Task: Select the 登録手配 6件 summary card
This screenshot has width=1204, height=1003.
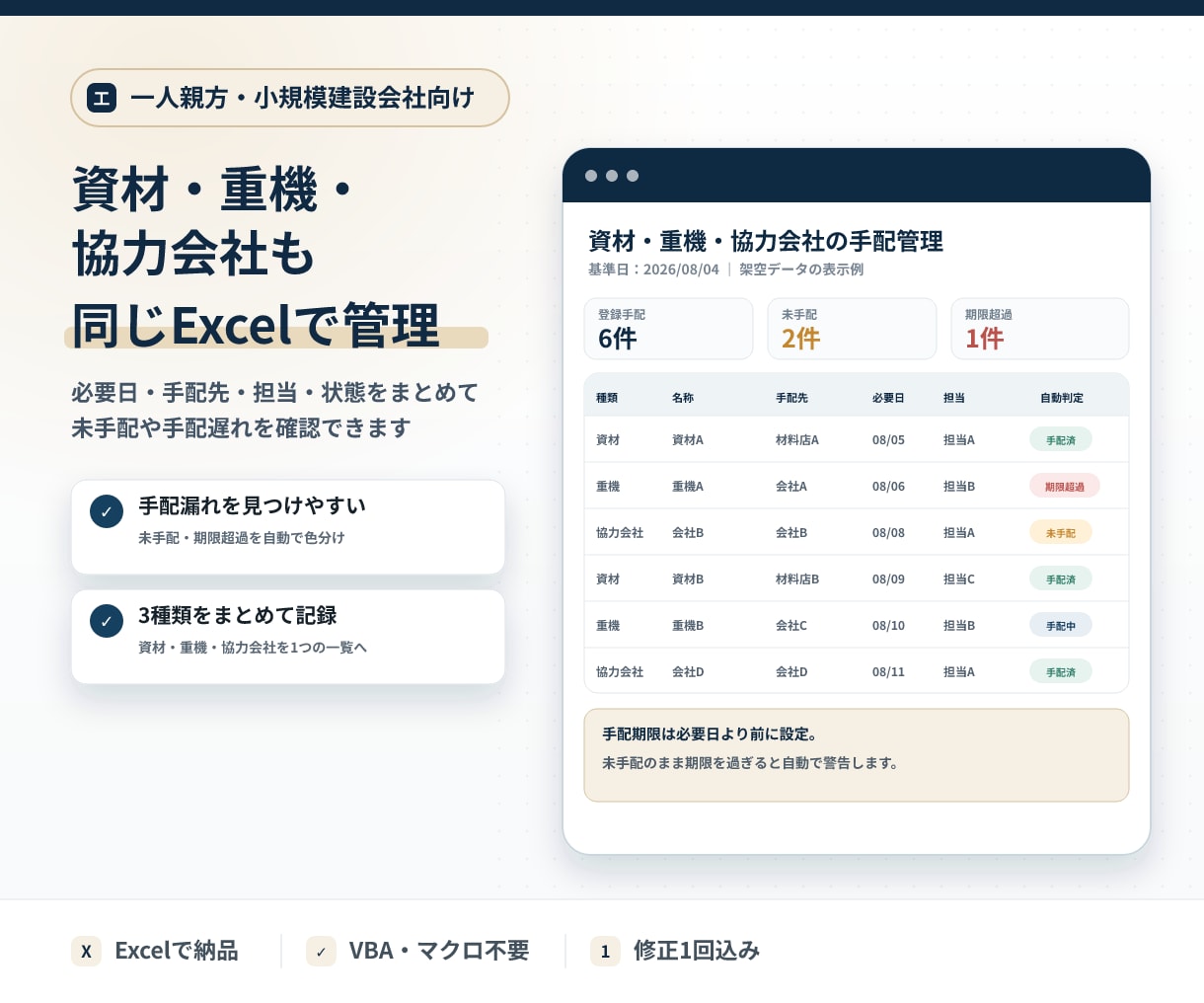Action: (668, 329)
